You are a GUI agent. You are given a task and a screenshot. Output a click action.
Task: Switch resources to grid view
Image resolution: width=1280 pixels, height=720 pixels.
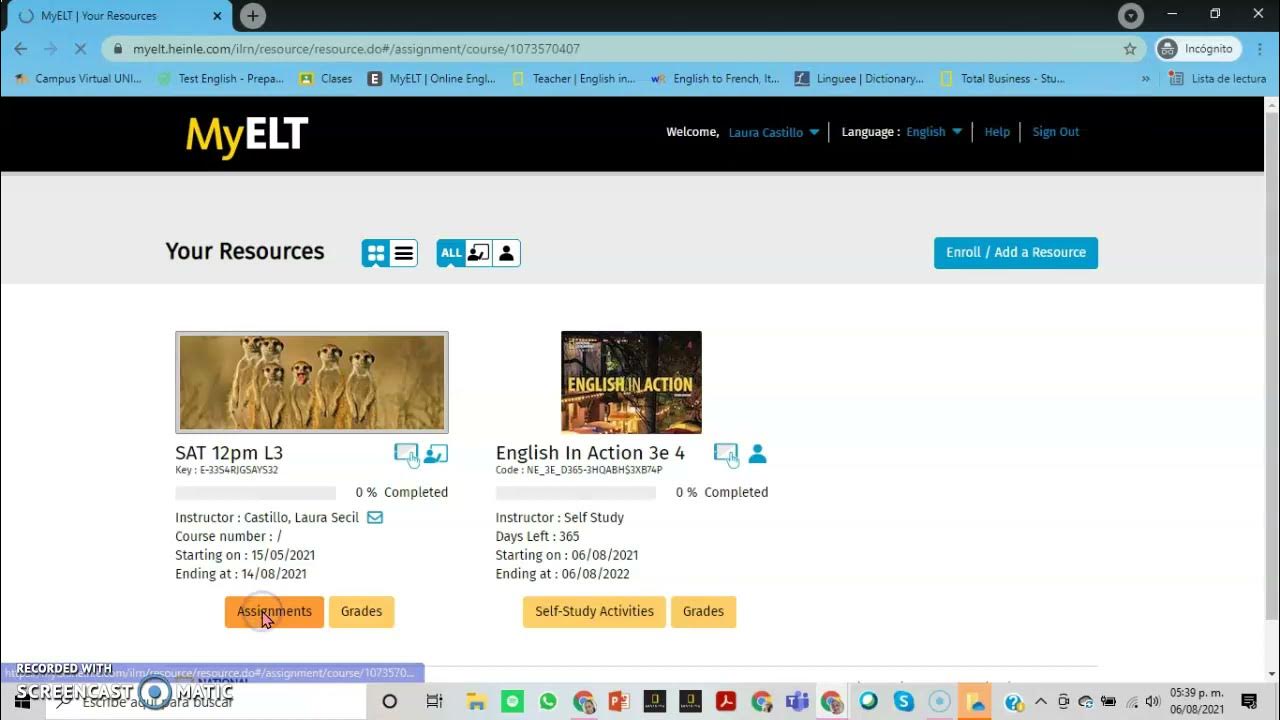376,253
